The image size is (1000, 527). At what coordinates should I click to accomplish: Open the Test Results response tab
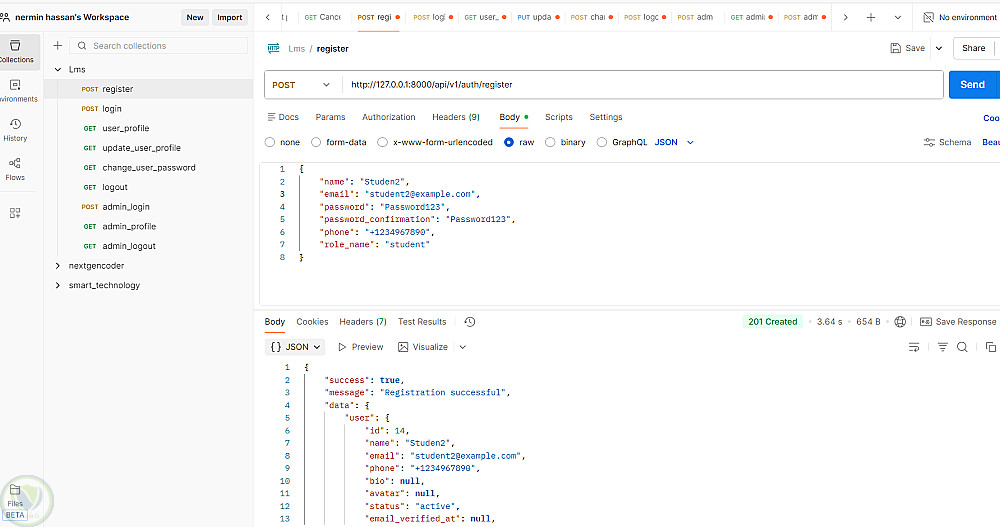[x=422, y=322]
